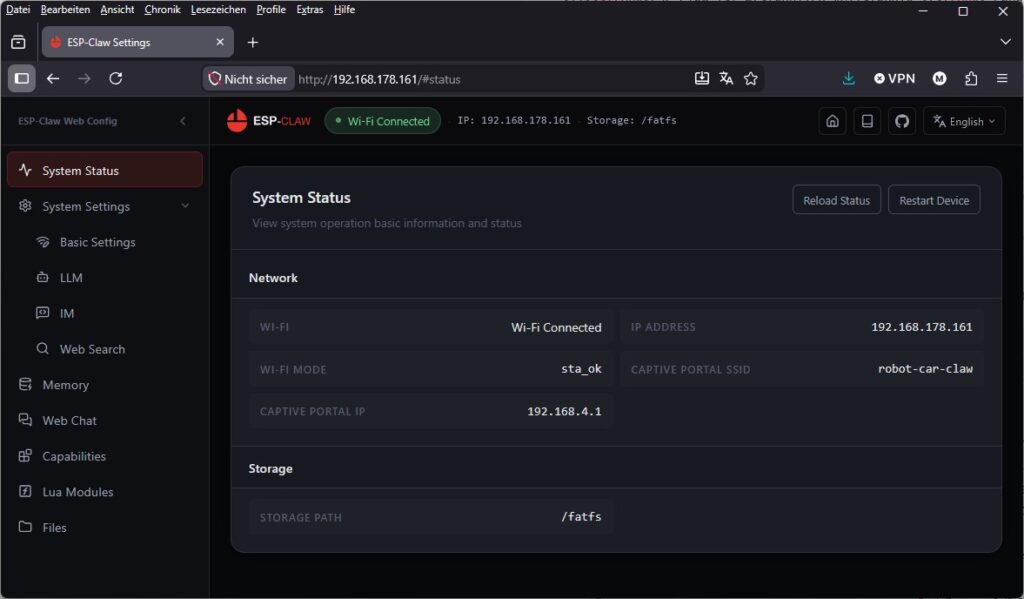The height and width of the screenshot is (599, 1024).
Task: Open the LLM settings page
Action: pyautogui.click(x=71, y=278)
